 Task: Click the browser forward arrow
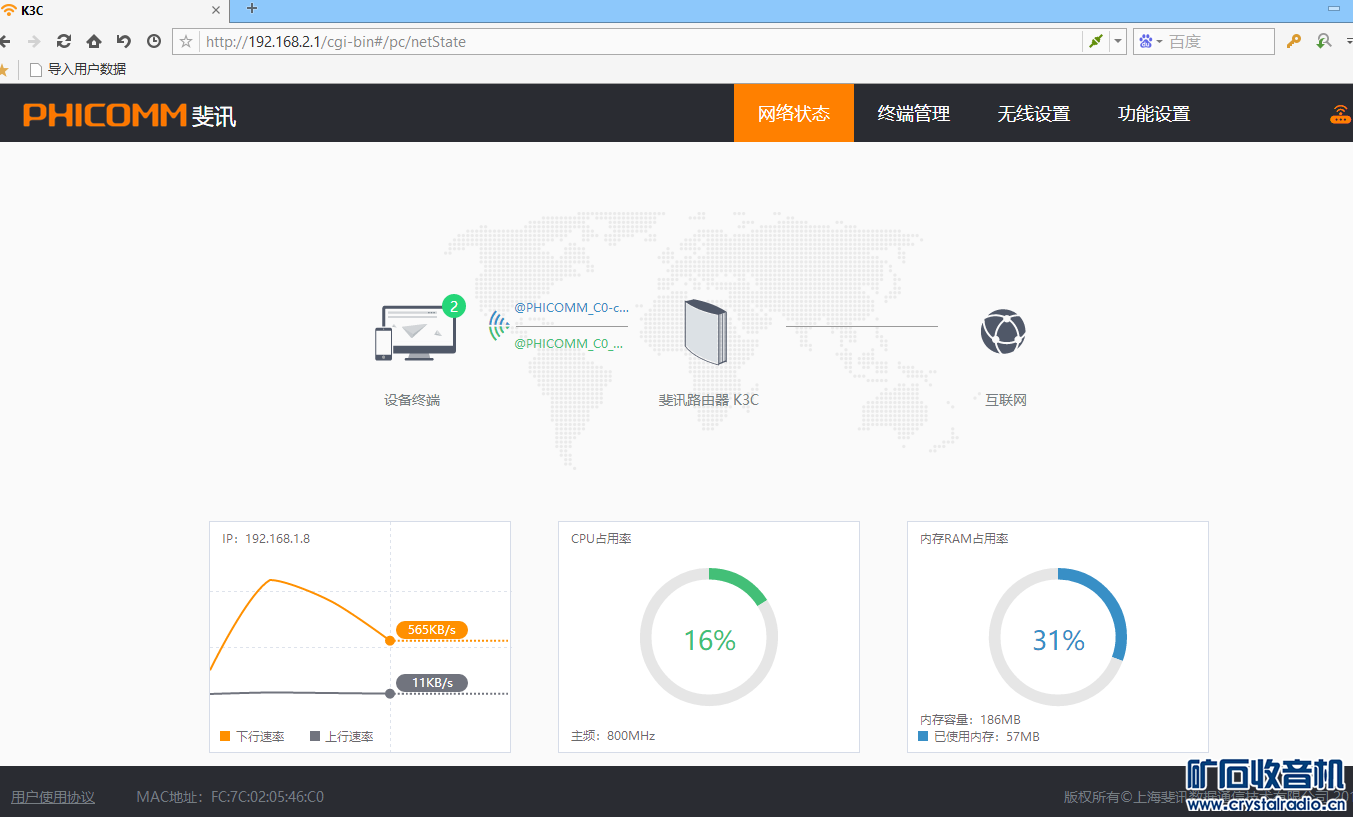click(x=34, y=41)
